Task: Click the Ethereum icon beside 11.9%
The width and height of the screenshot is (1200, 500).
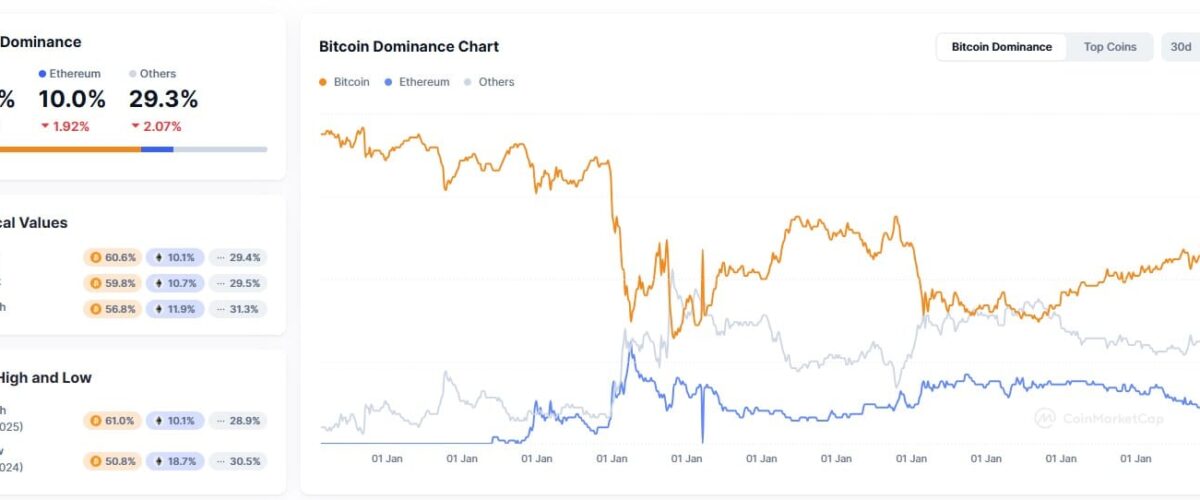Action: (x=158, y=309)
